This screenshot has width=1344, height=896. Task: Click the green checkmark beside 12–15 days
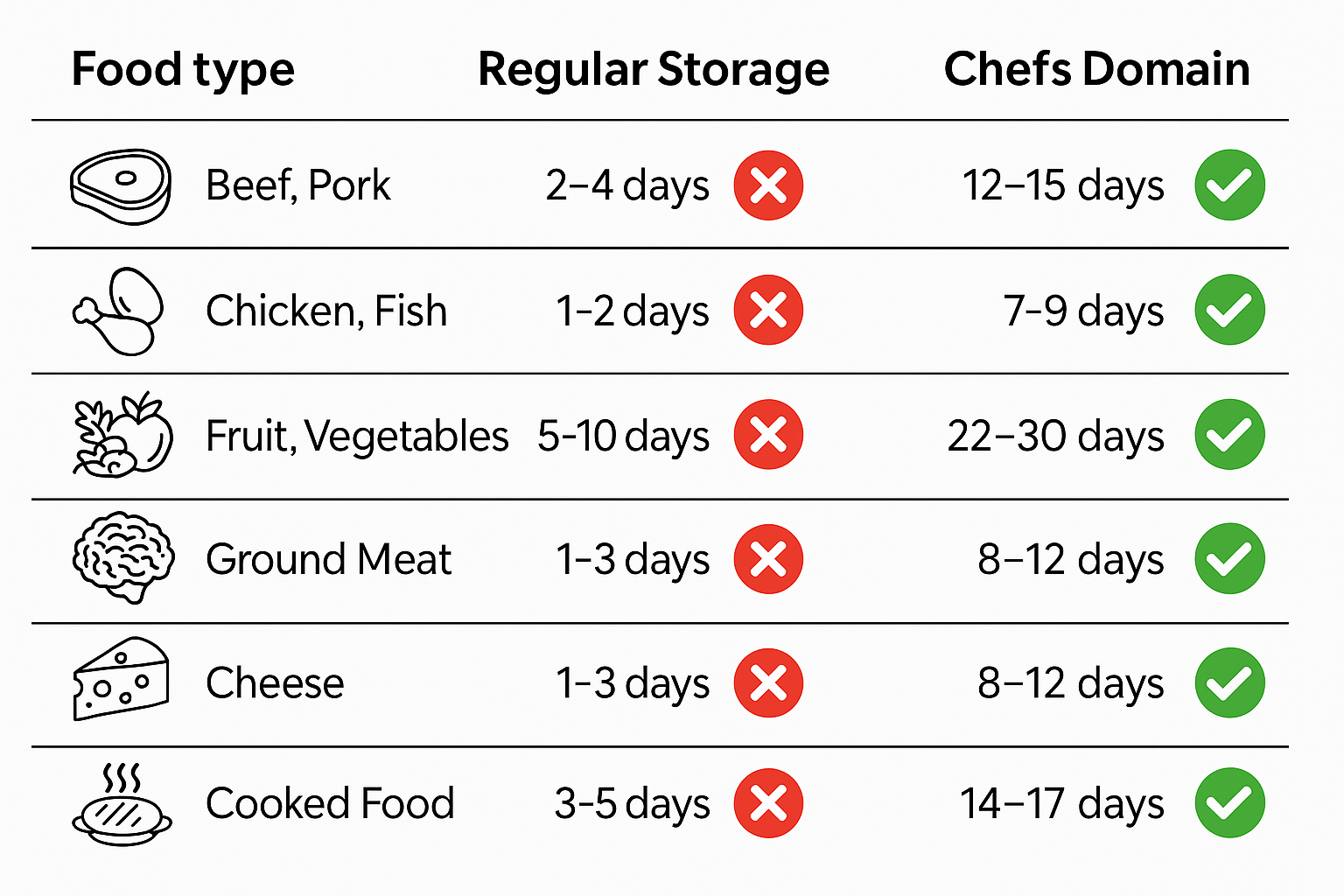coord(1229,185)
